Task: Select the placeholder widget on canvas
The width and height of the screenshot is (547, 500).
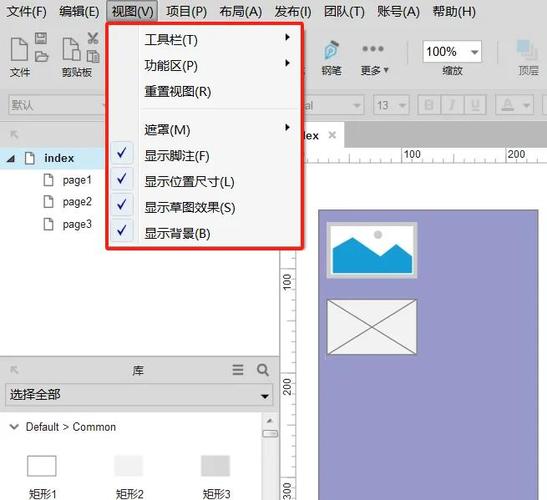Action: click(372, 327)
